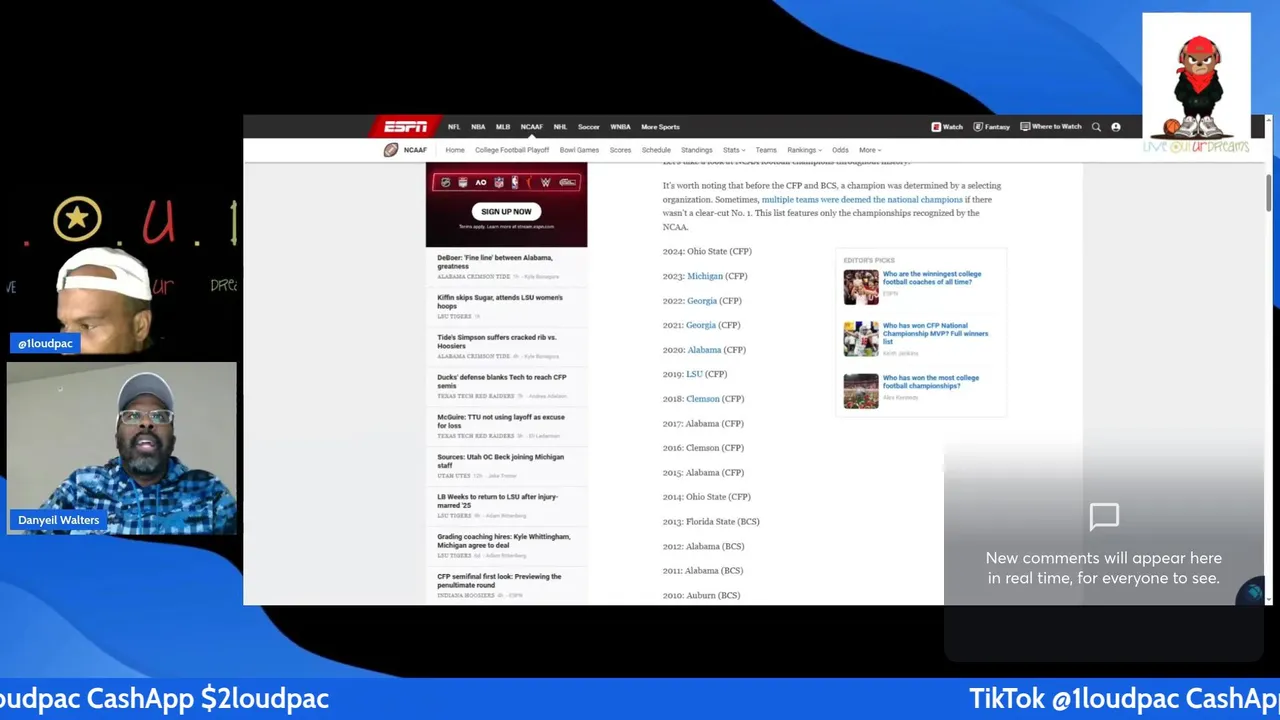Click the Danyeil Walters webcam feed

[121, 448]
